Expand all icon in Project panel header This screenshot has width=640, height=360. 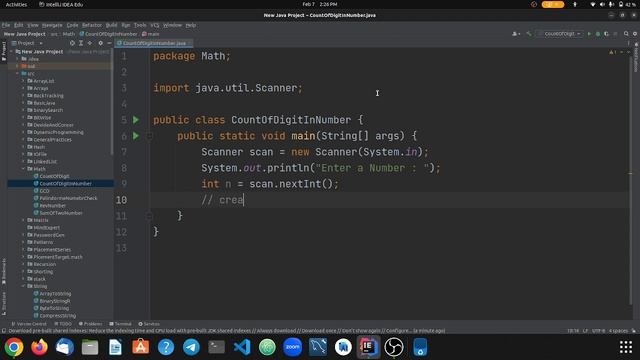tap(81, 43)
